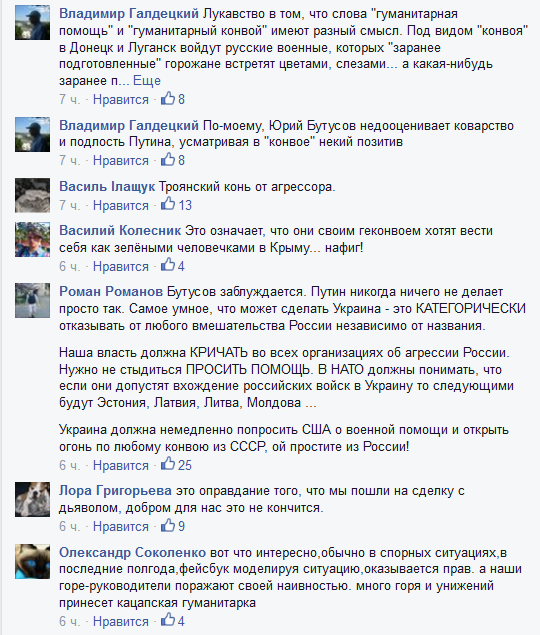
Task: Like Лора Григорьева's comment via Нравится
Action: pos(121,526)
